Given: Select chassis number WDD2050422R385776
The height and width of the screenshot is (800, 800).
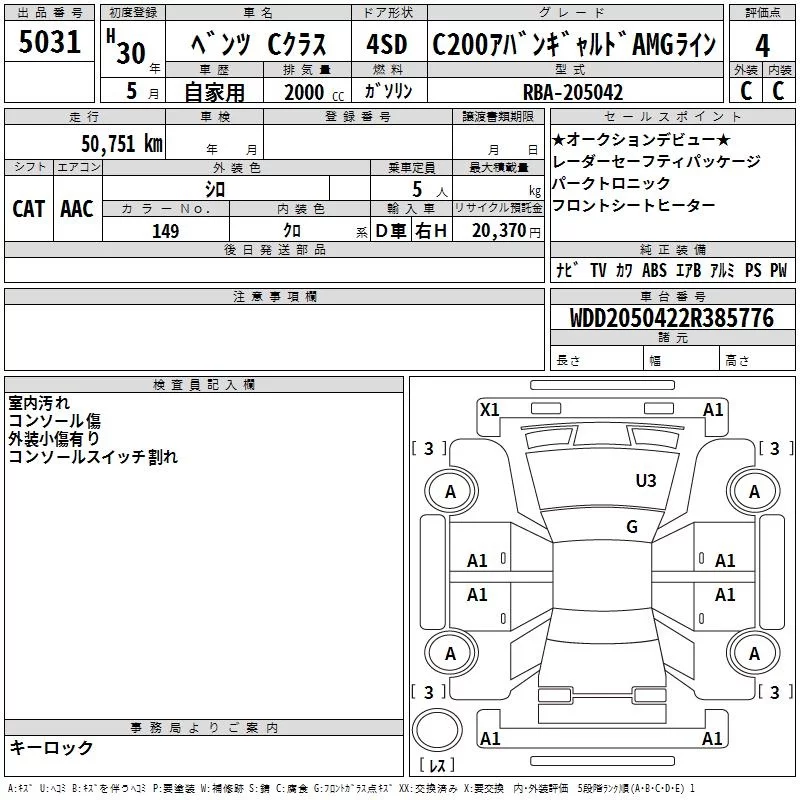Looking at the screenshot, I should (671, 318).
